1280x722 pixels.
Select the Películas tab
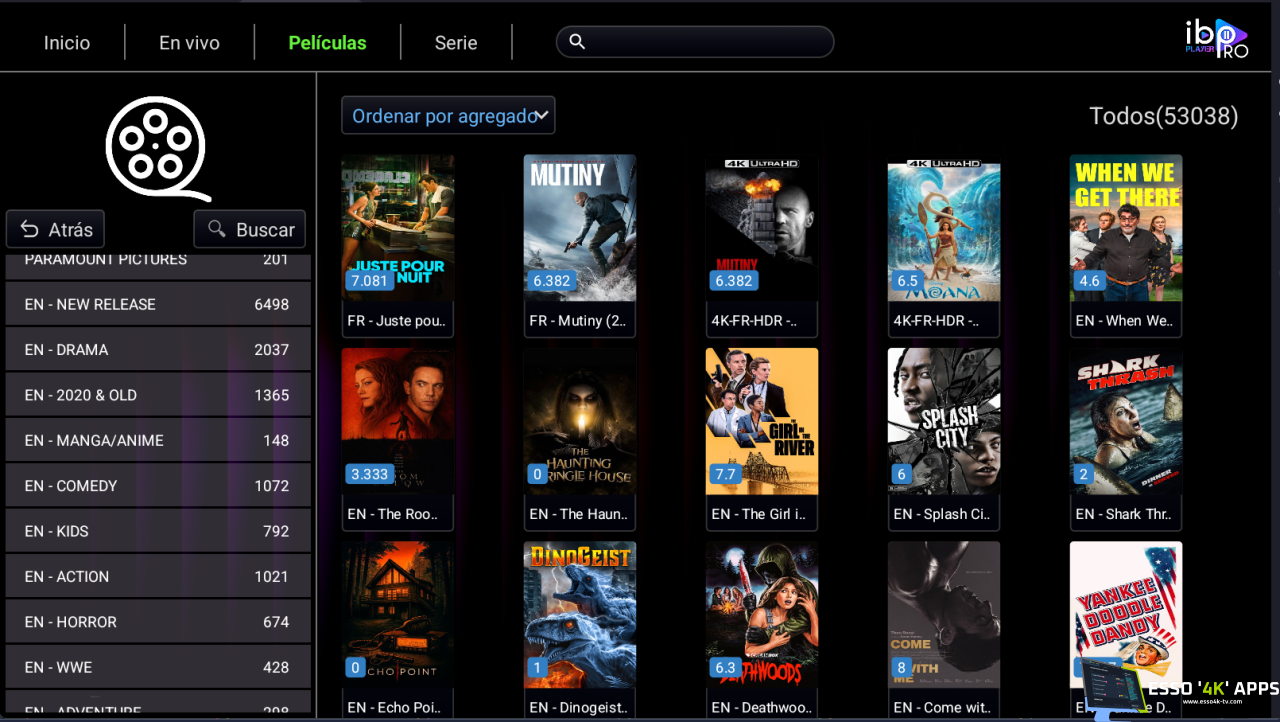pos(327,43)
